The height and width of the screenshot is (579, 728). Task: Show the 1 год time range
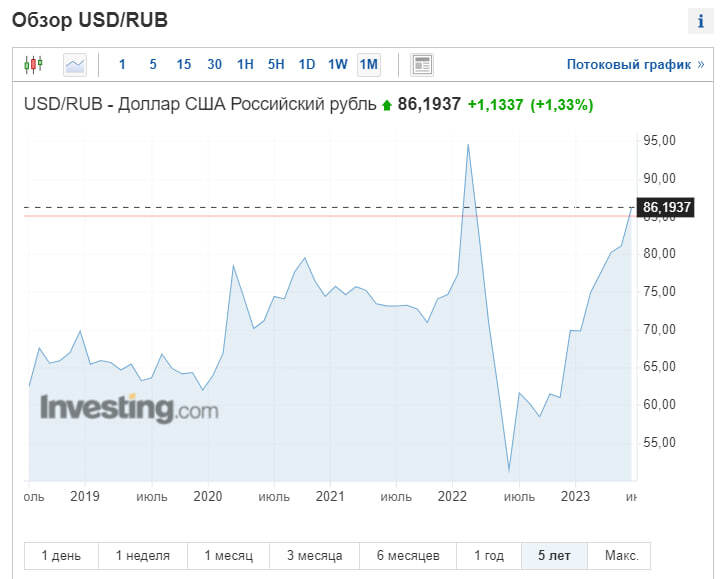click(488, 556)
